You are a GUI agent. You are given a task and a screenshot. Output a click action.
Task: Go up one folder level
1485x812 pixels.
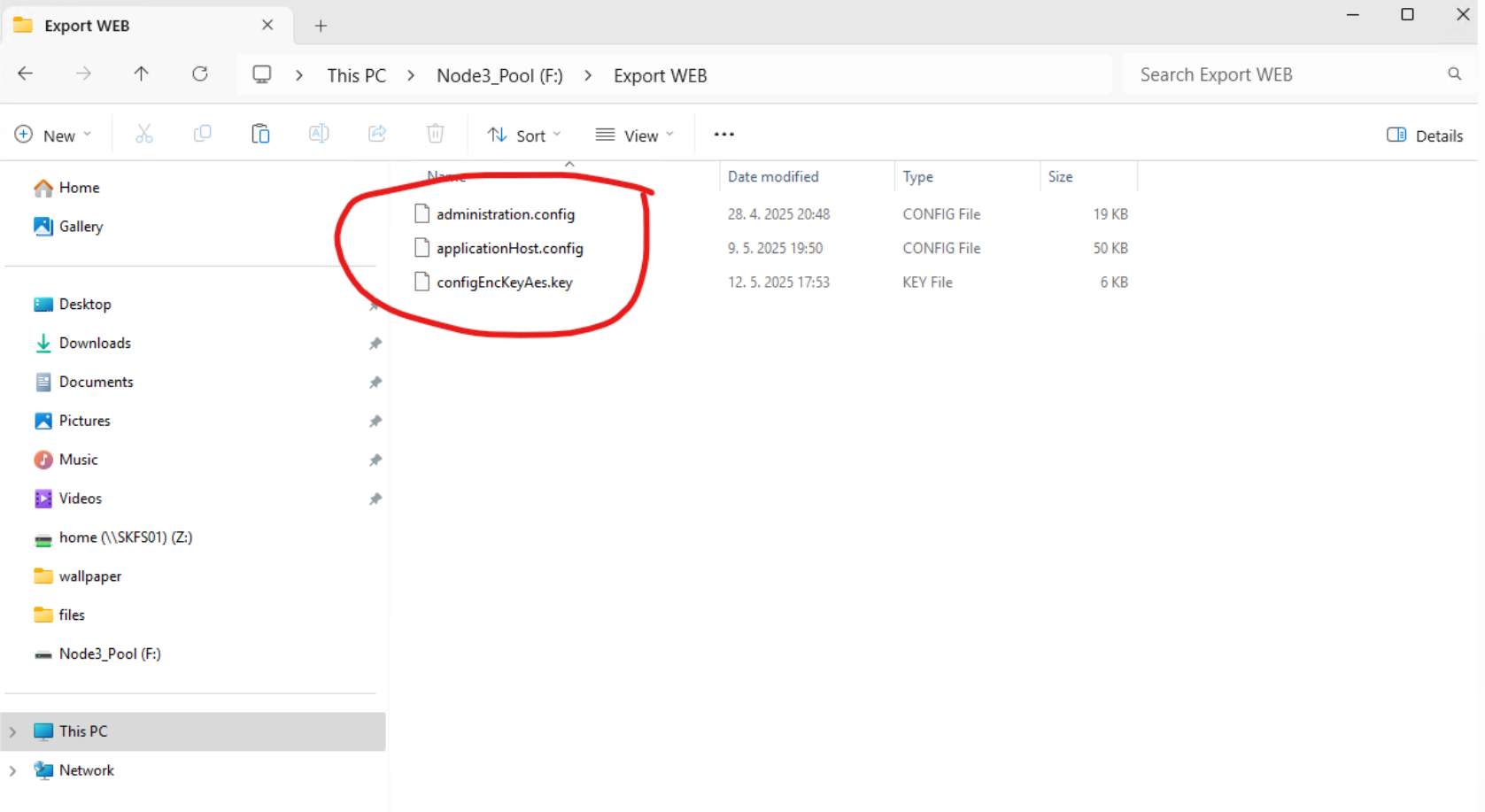pyautogui.click(x=141, y=74)
